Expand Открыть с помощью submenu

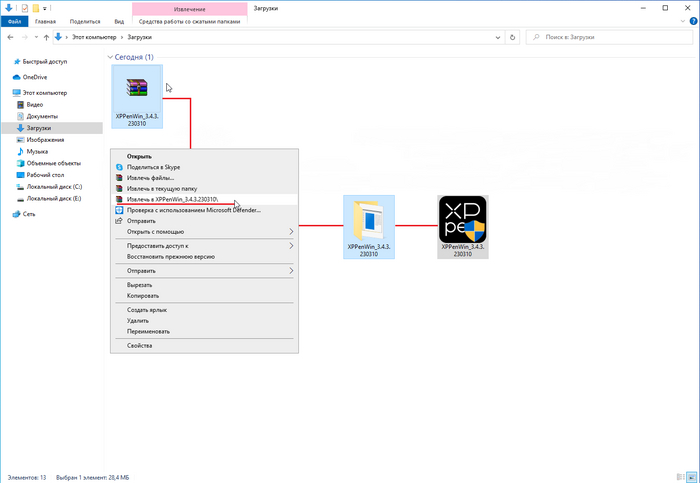[x=204, y=232]
